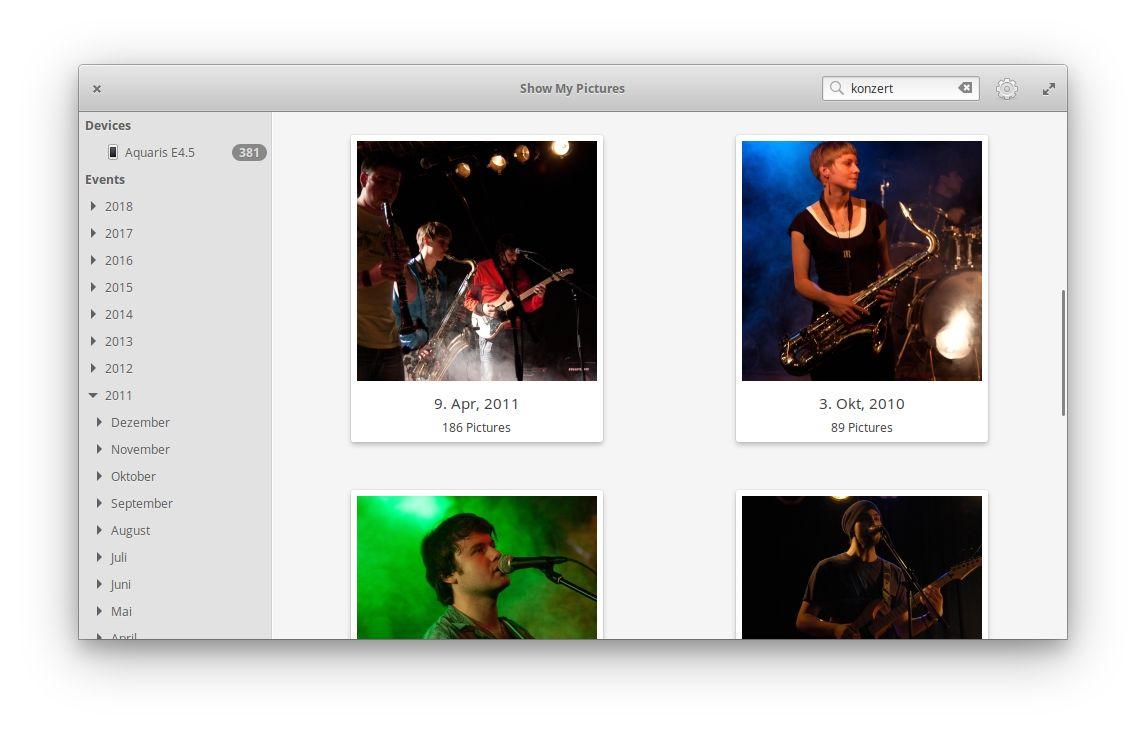Expand the 2016 year node
Viewport: 1146px width, 732px height.
[x=93, y=260]
